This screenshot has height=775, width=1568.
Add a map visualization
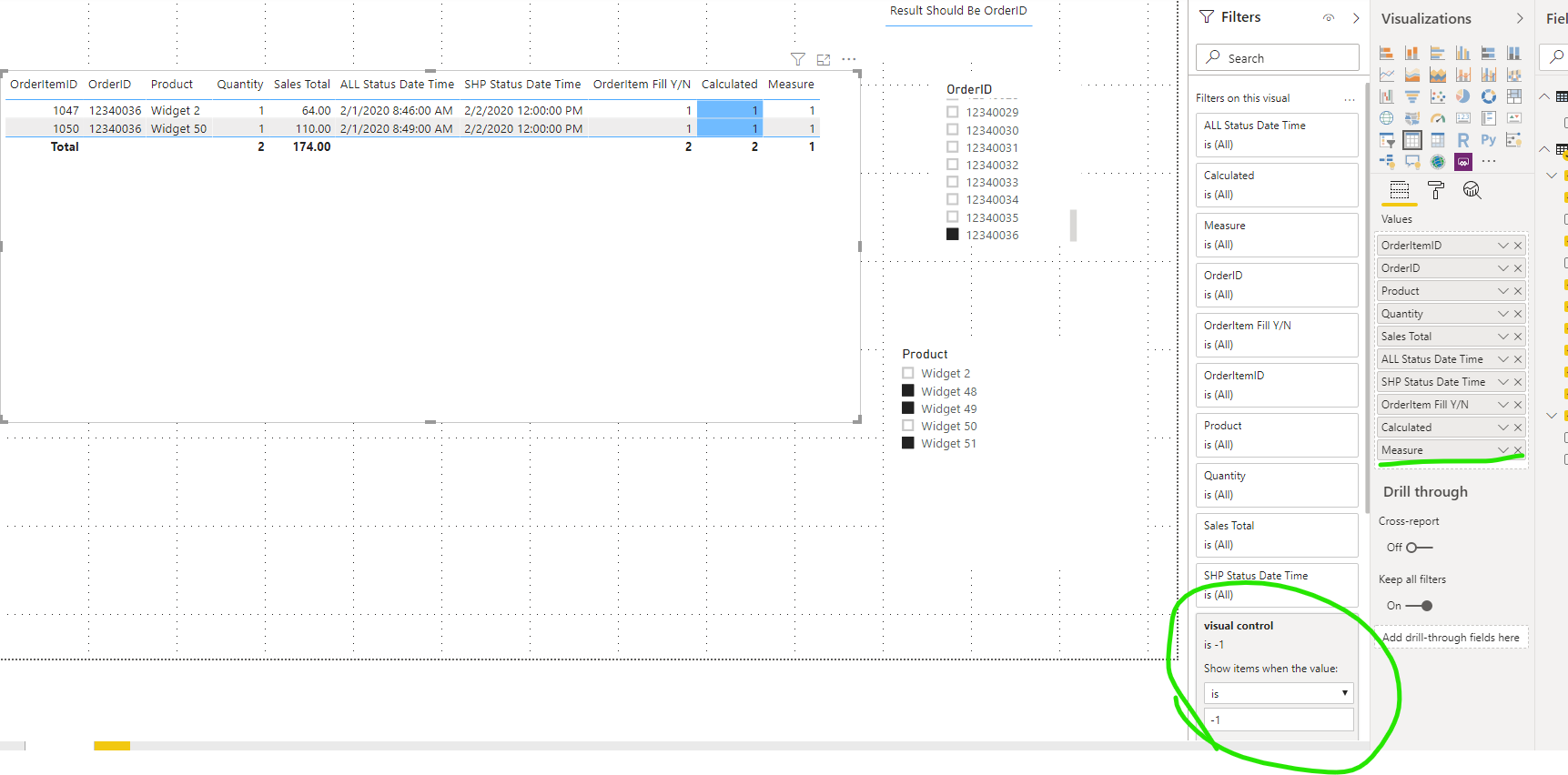coord(1387,118)
